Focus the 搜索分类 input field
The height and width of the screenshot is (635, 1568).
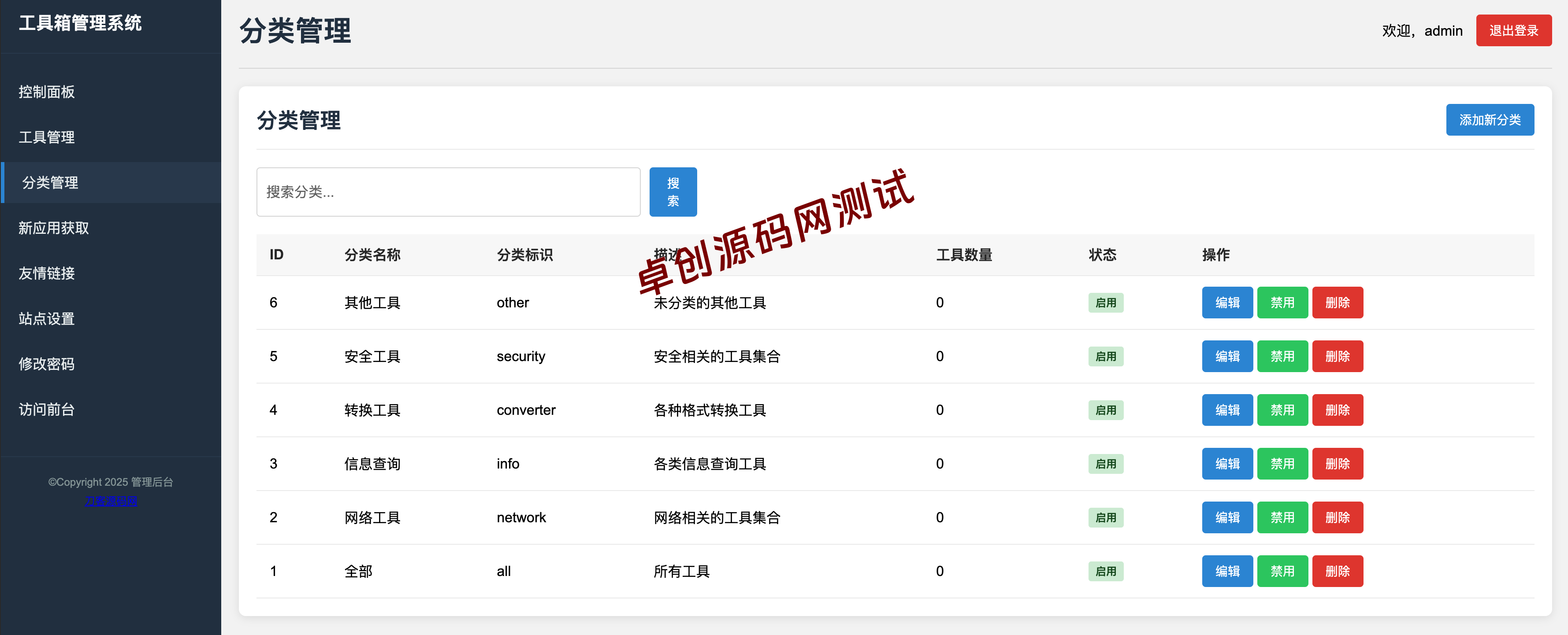(448, 192)
